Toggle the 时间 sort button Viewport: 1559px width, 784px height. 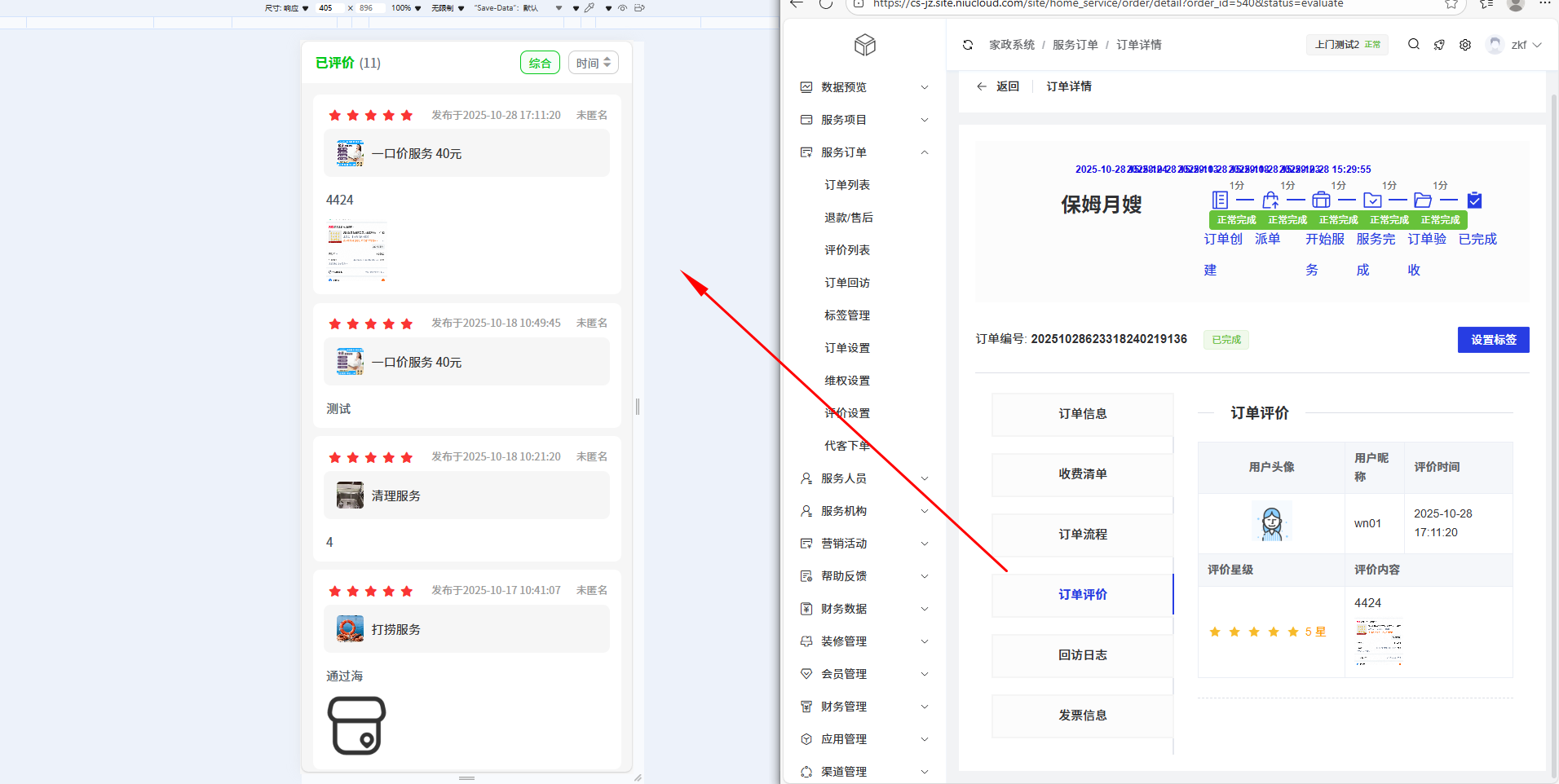click(593, 63)
